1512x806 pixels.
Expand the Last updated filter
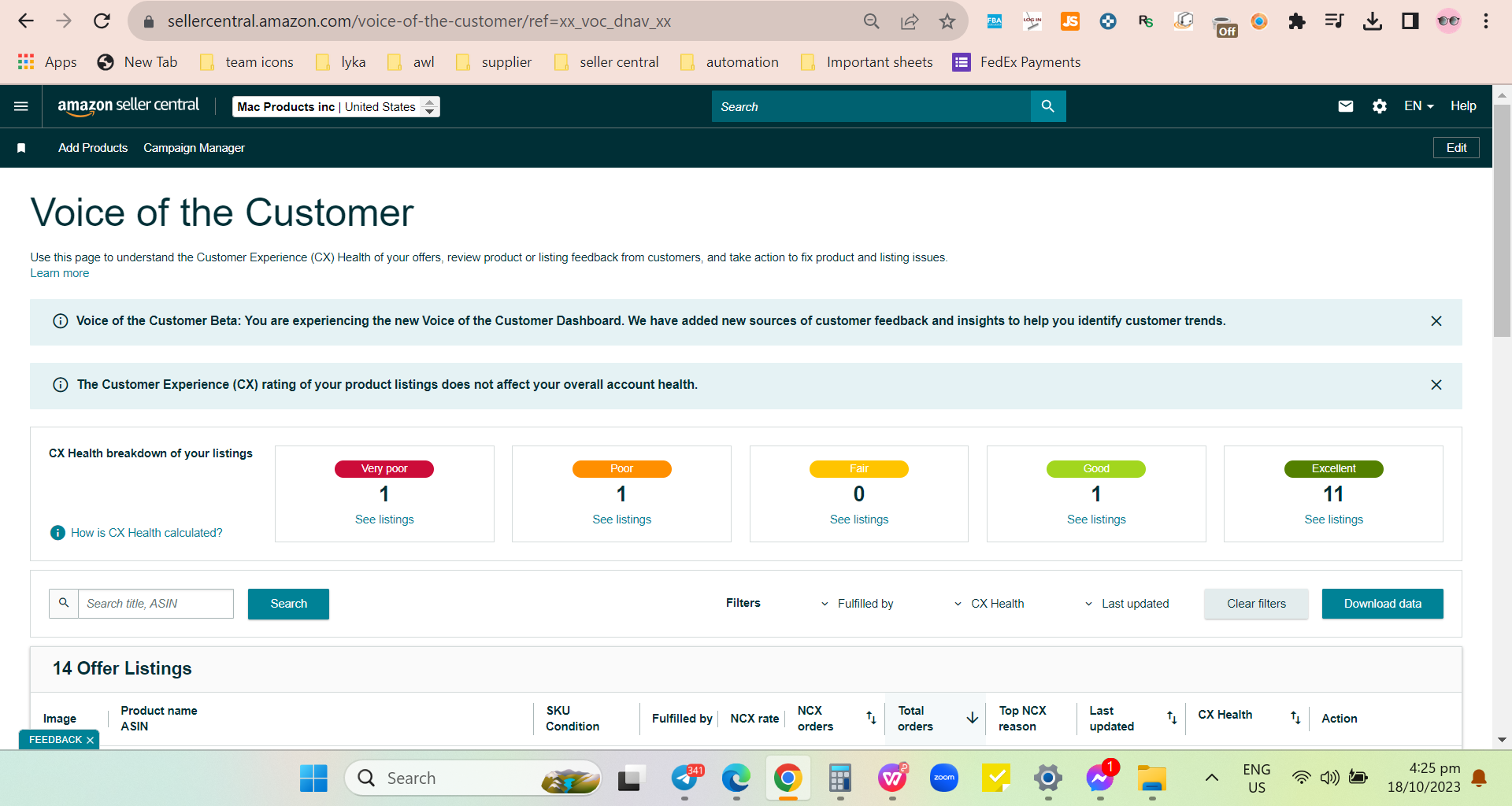coord(1126,604)
